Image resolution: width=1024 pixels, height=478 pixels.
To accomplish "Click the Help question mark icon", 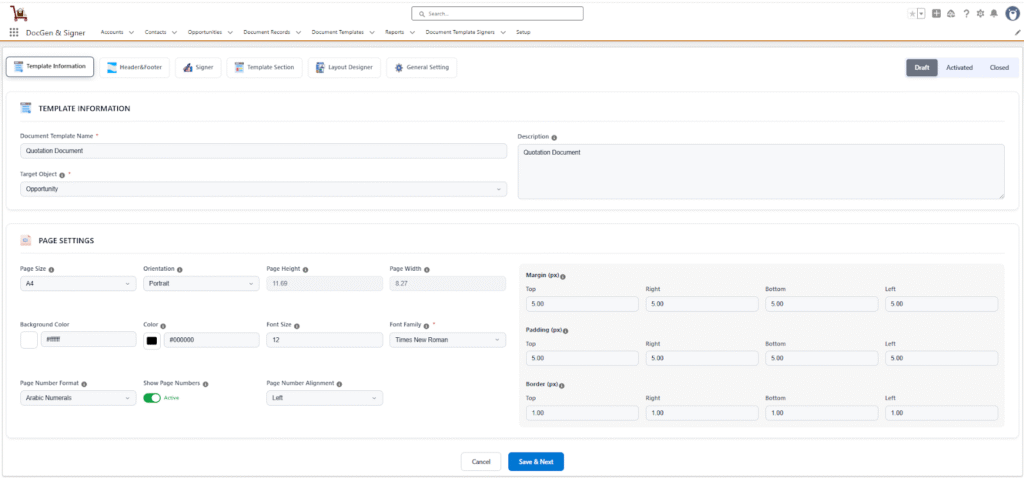I will tap(965, 13).
